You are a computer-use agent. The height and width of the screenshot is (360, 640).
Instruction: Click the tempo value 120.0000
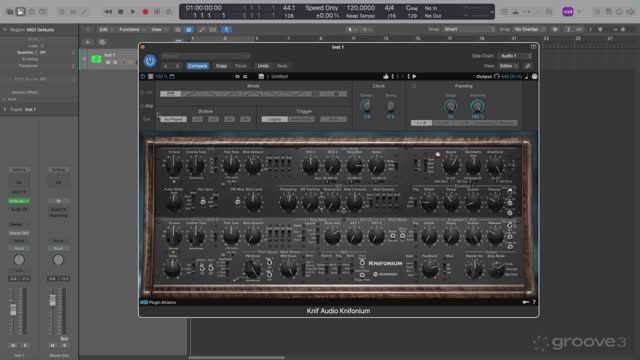pyautogui.click(x=360, y=8)
